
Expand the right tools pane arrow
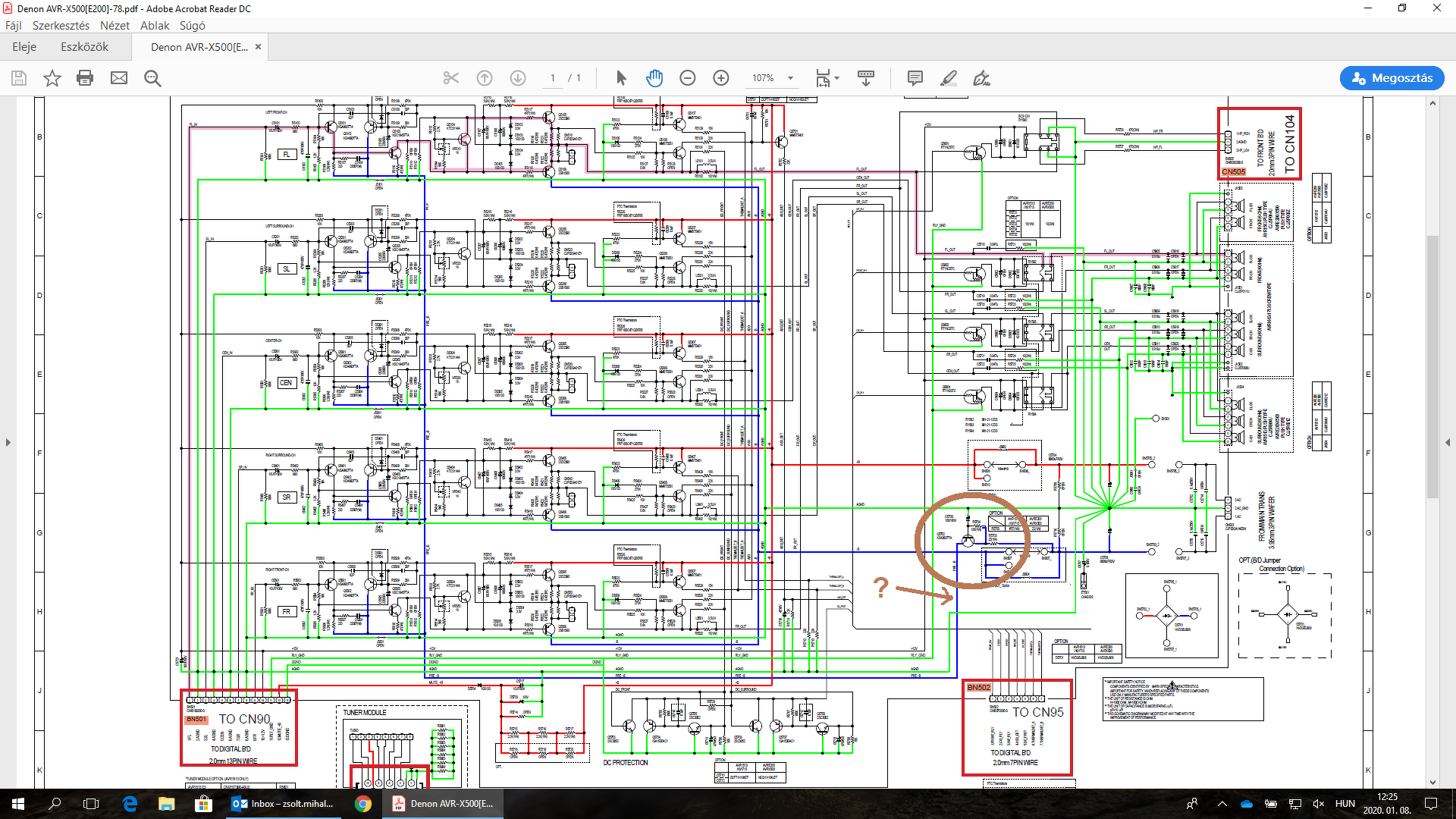1448,442
